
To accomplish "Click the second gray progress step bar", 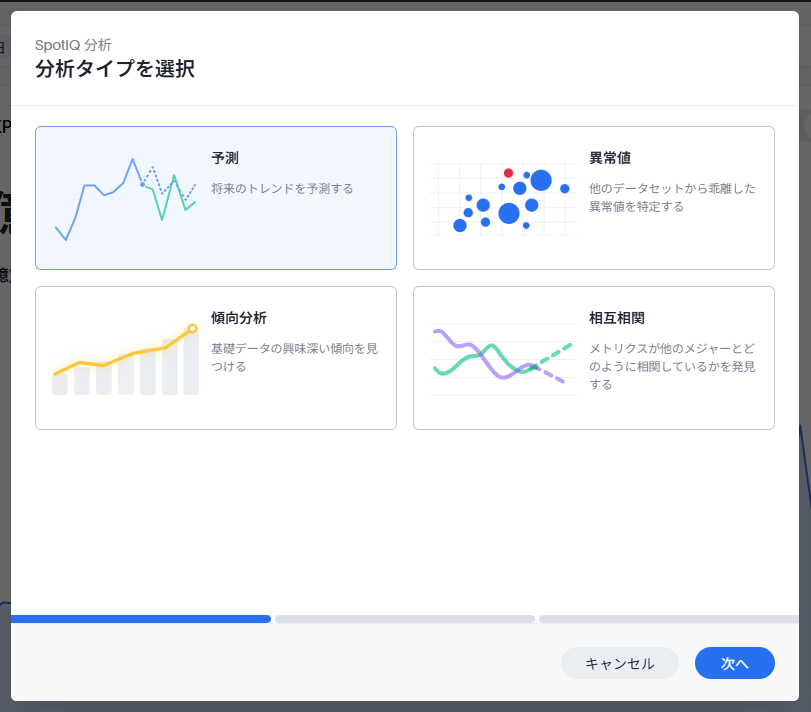I will coord(404,619).
